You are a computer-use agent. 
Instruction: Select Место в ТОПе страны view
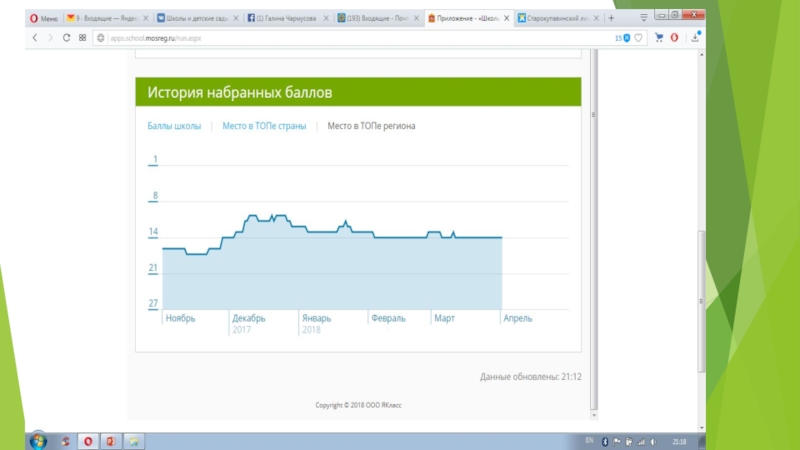click(263, 126)
